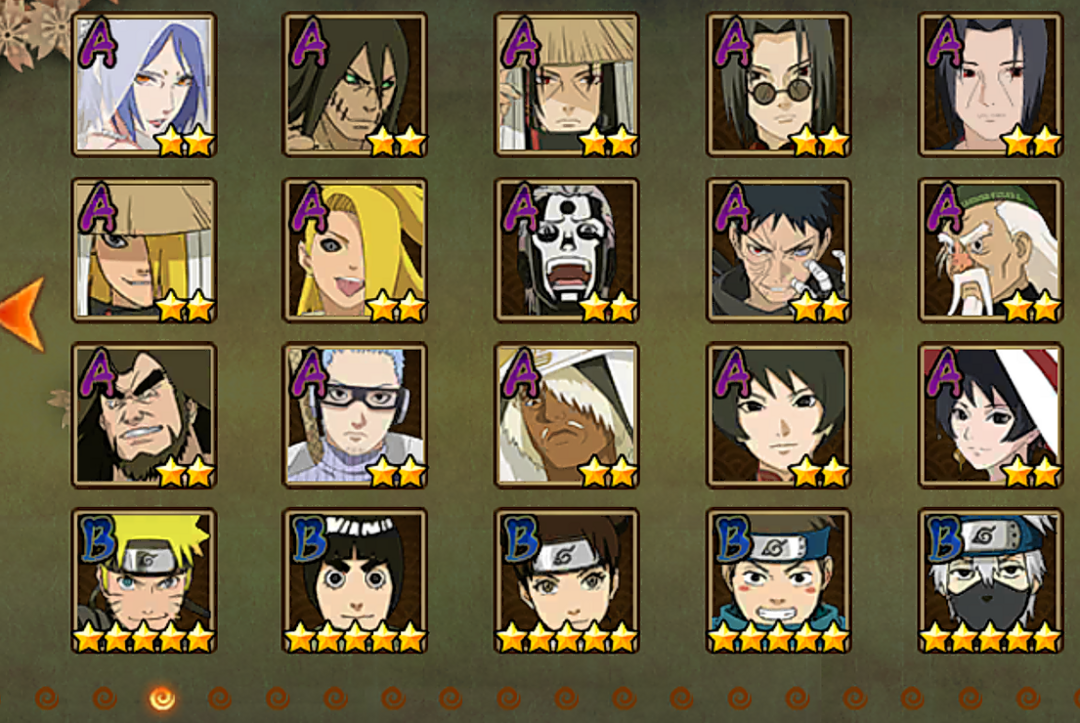The height and width of the screenshot is (723, 1080).
Task: Select the blue-haired Konan ninja card
Action: click(x=144, y=85)
